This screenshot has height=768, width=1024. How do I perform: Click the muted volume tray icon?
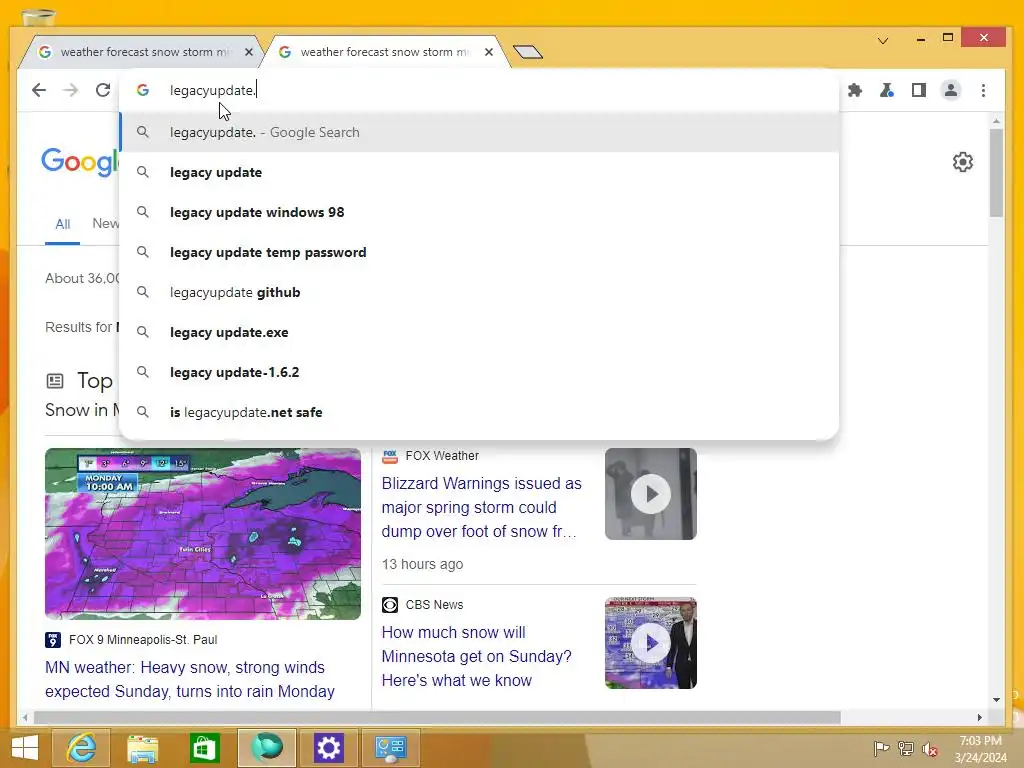pos(930,748)
